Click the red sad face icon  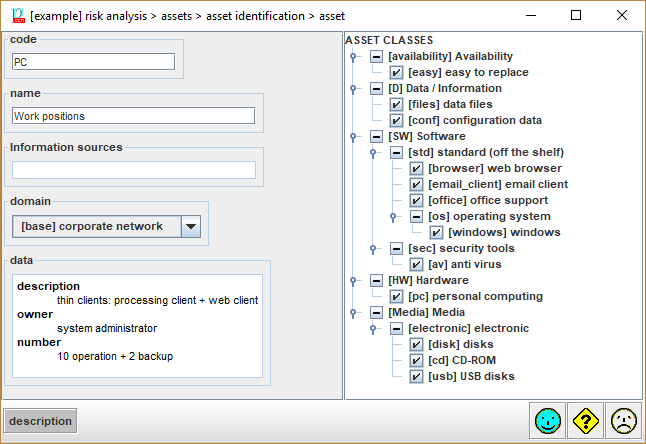[x=623, y=421]
